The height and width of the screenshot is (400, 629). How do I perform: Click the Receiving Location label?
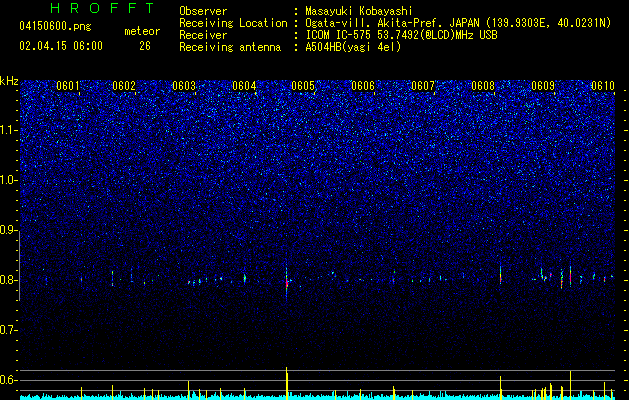point(233,23)
